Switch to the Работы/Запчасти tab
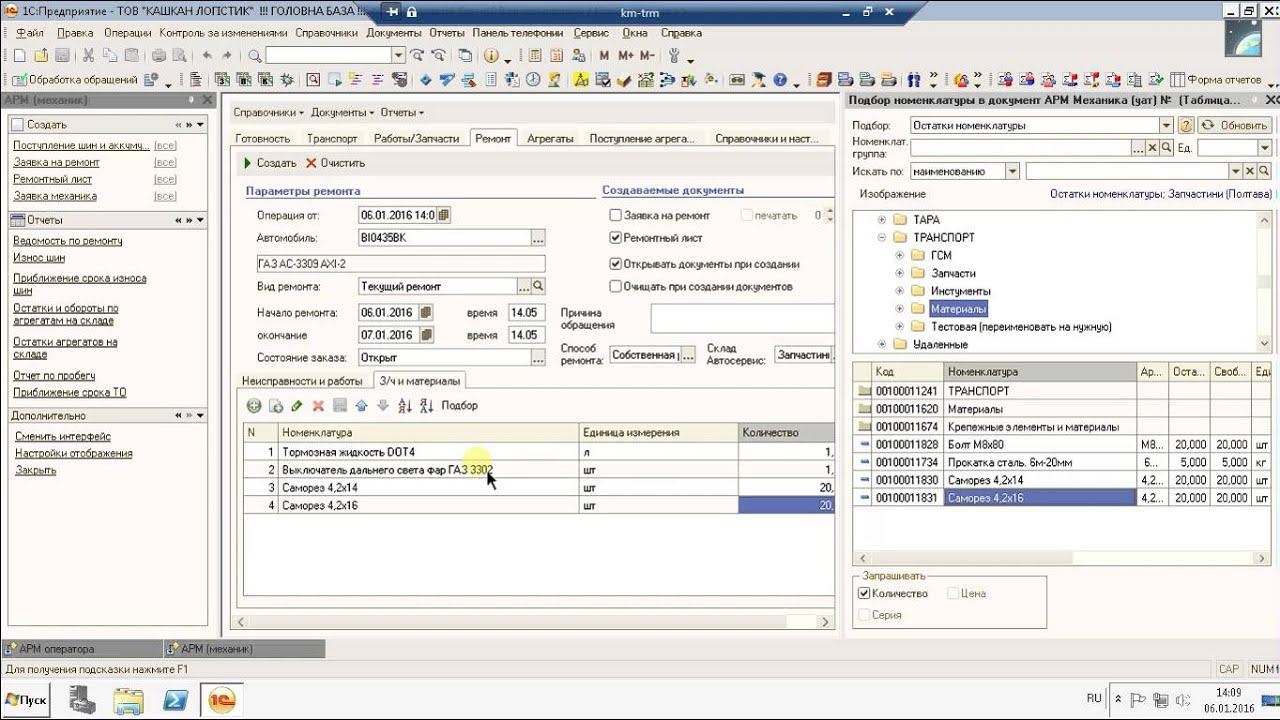 tap(416, 138)
